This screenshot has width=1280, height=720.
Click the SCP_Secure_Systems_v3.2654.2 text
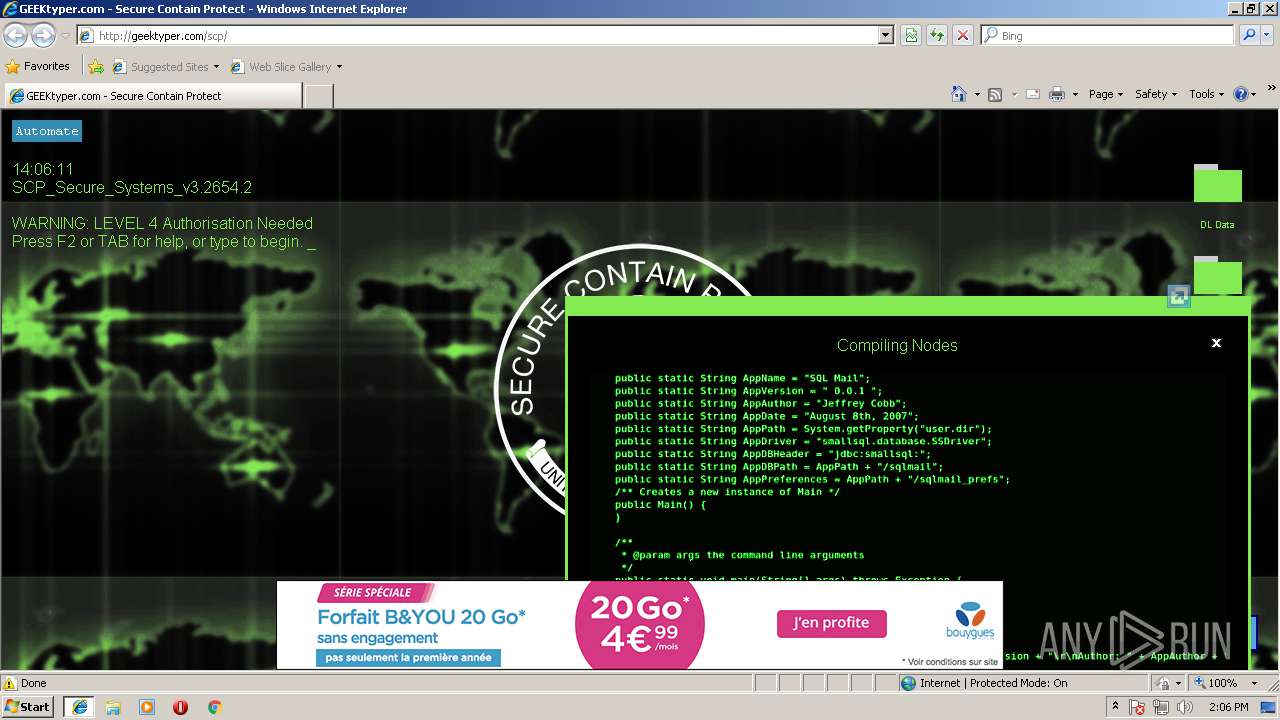(x=132, y=187)
